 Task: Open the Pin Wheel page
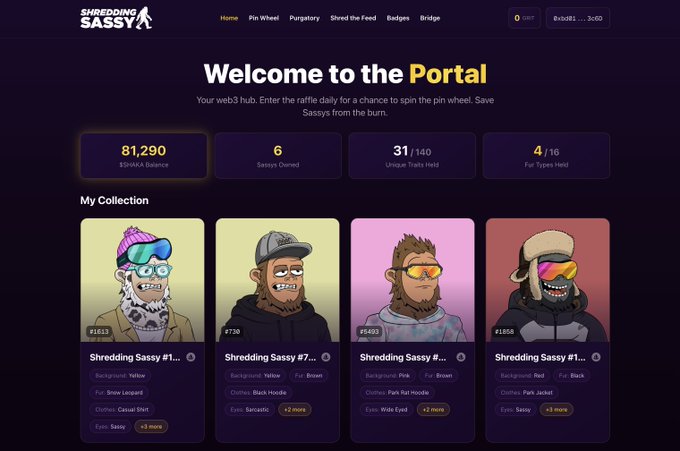click(x=264, y=18)
